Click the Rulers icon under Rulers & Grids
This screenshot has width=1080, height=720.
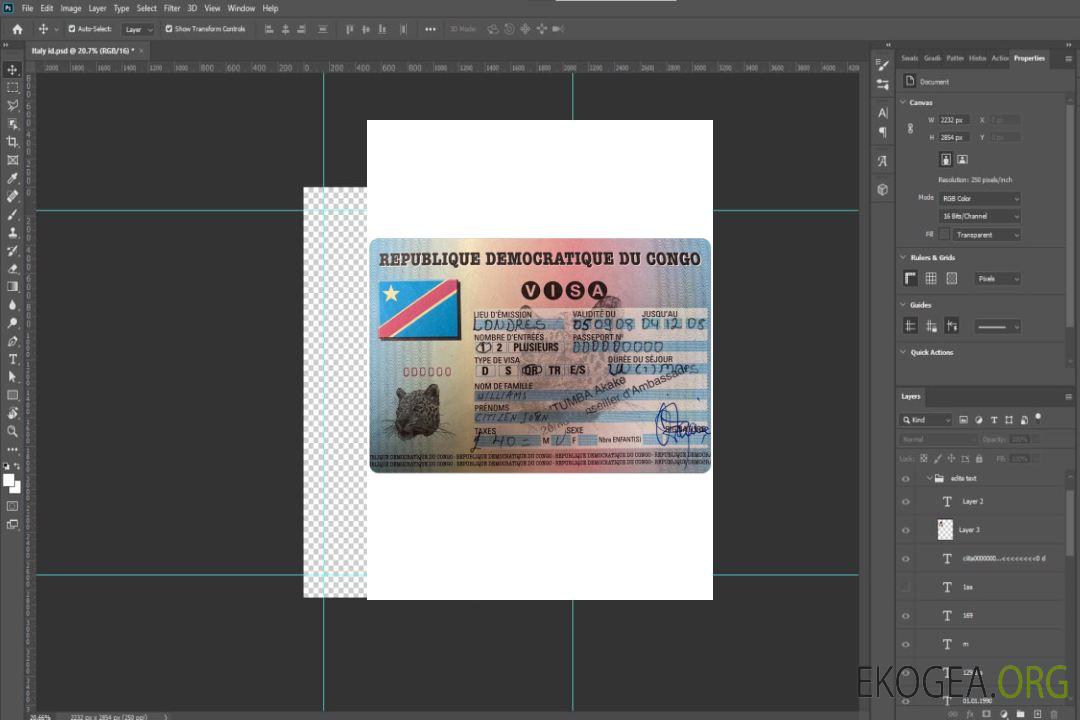[911, 278]
